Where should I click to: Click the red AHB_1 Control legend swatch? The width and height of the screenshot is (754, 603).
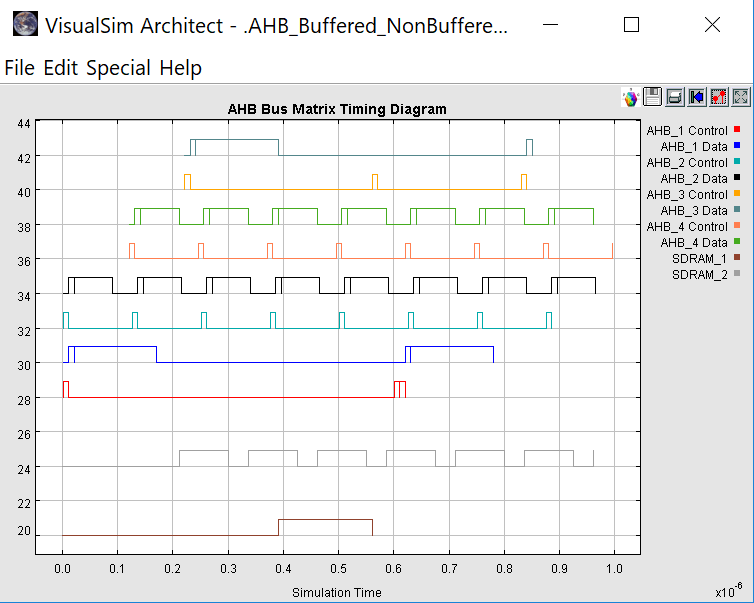pyautogui.click(x=737, y=130)
